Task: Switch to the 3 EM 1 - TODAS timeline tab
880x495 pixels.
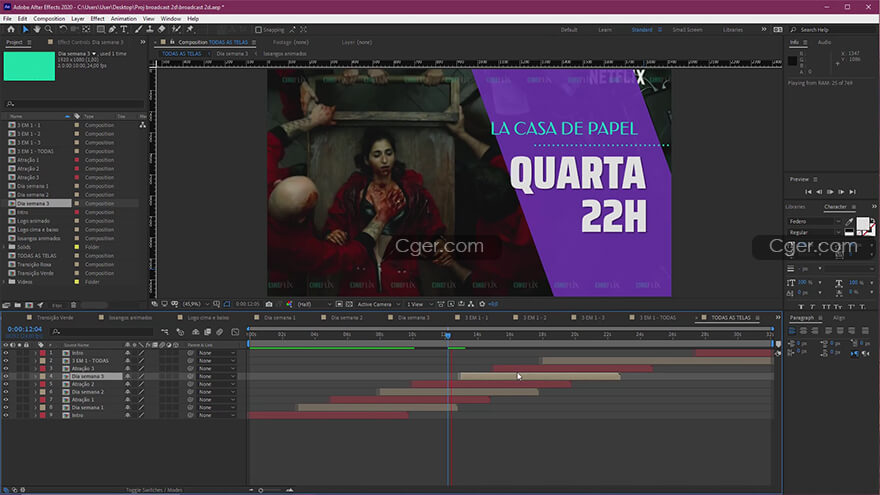Action: point(657,318)
